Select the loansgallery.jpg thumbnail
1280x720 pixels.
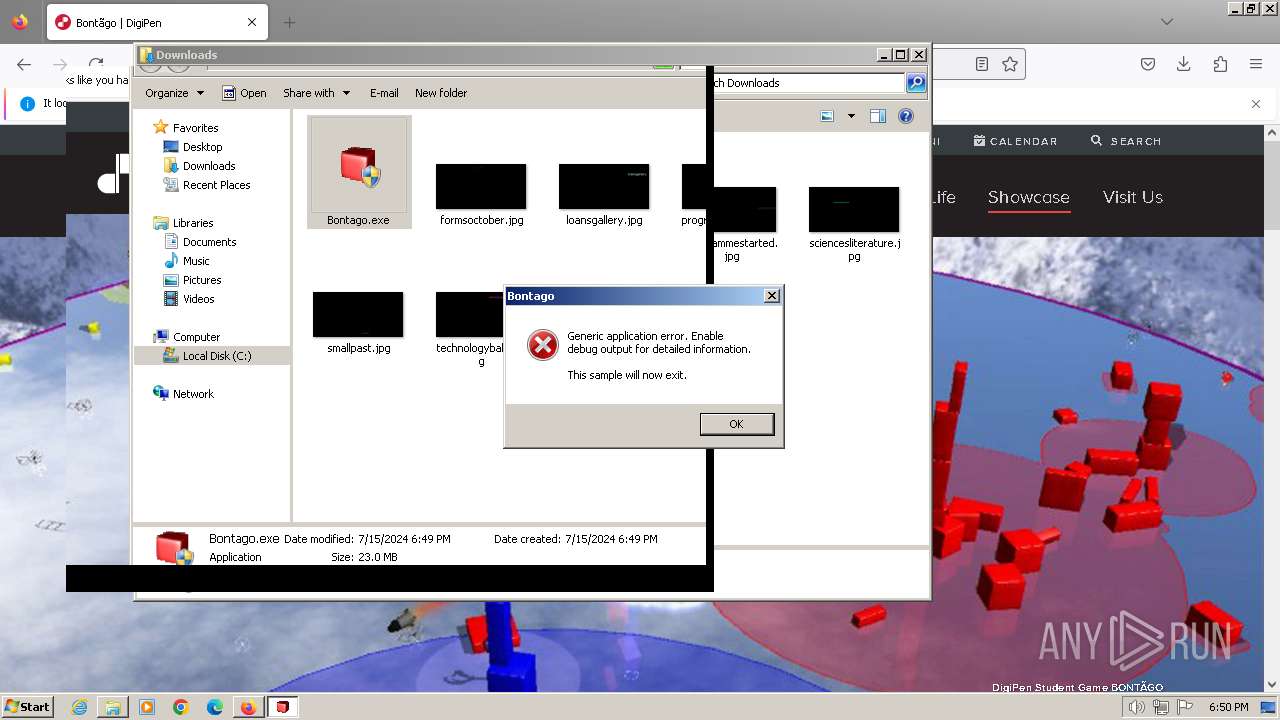click(604, 187)
